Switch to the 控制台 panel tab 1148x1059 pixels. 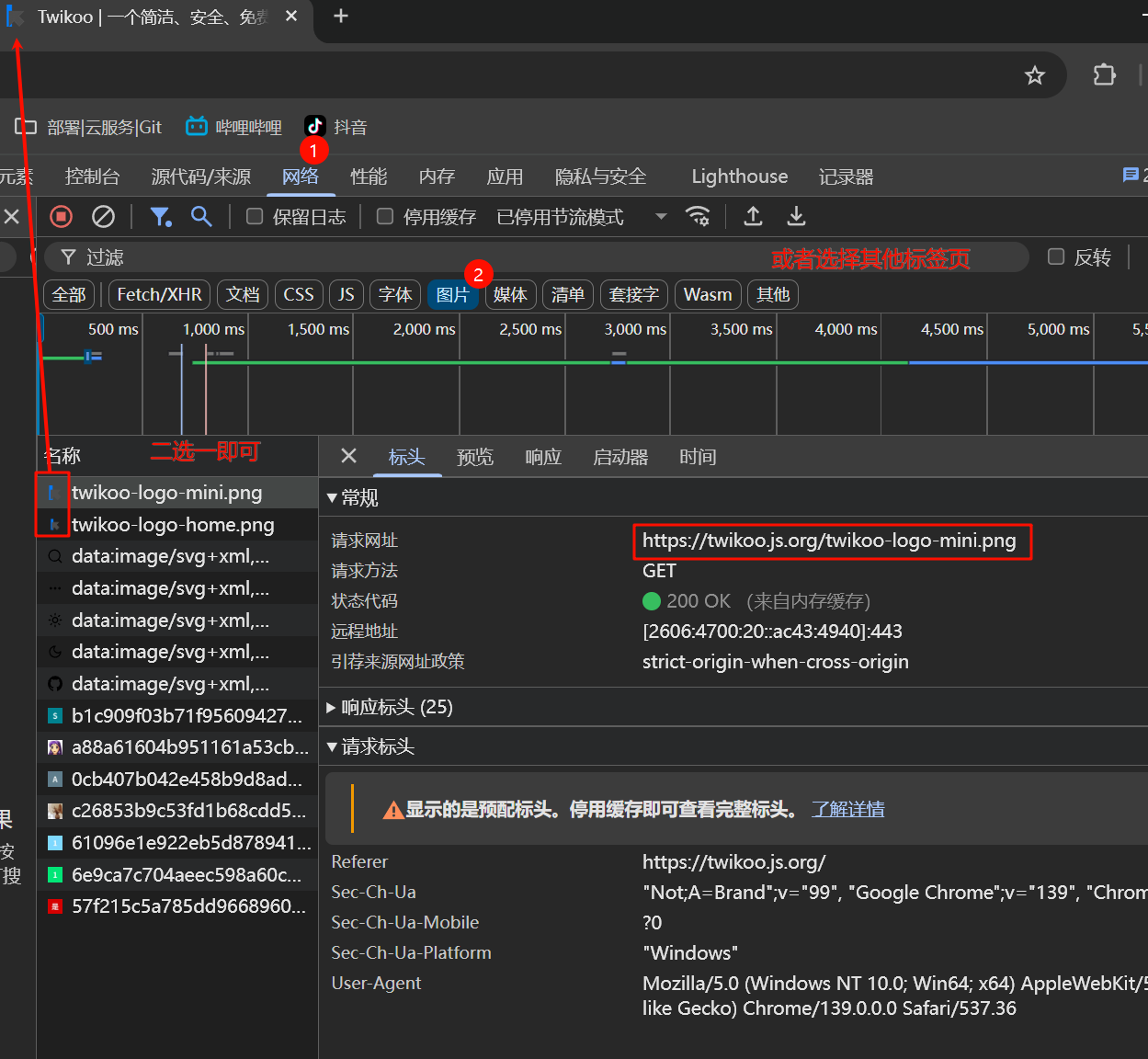(92, 176)
